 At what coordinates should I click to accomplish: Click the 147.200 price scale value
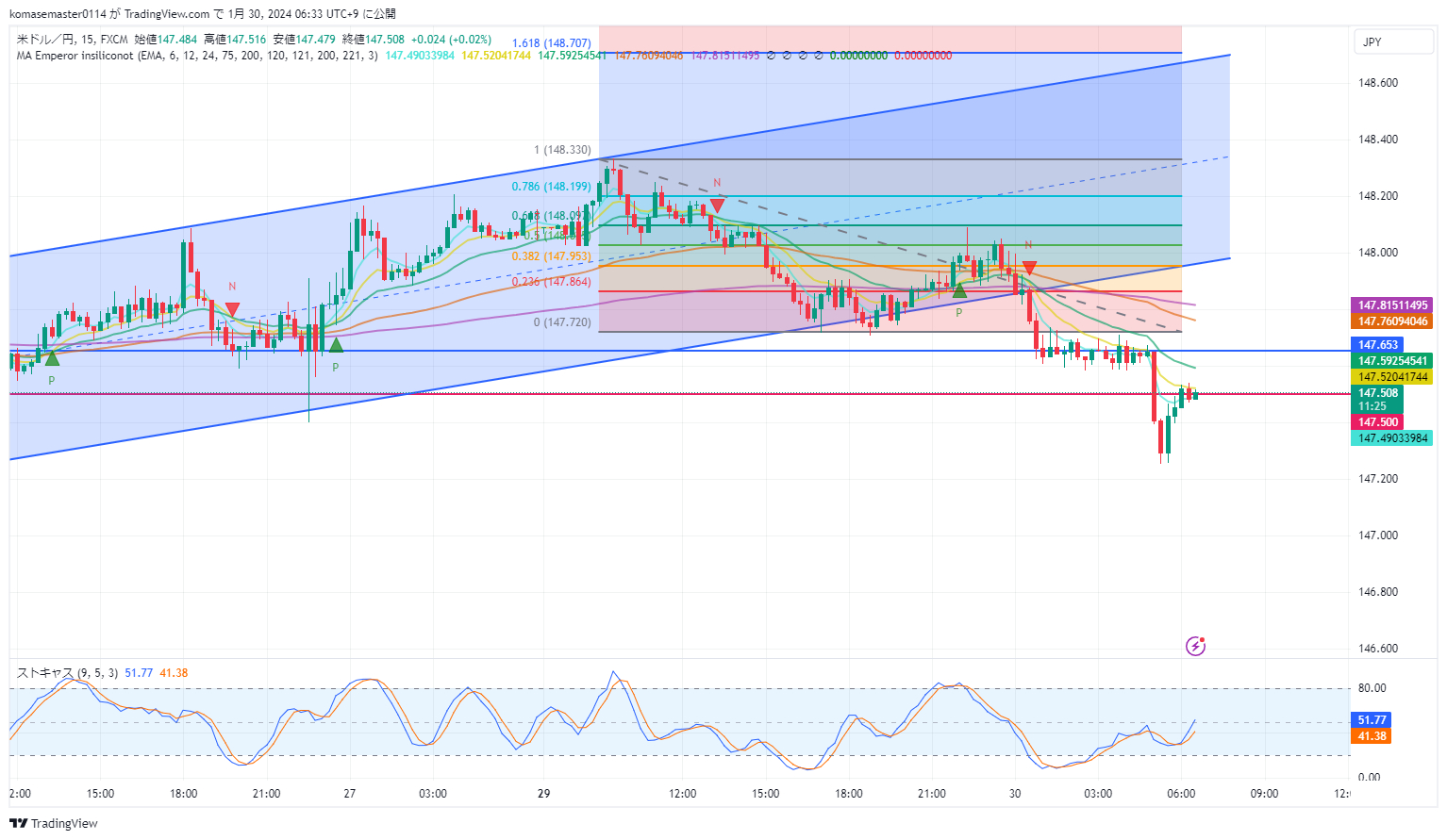pos(1378,479)
